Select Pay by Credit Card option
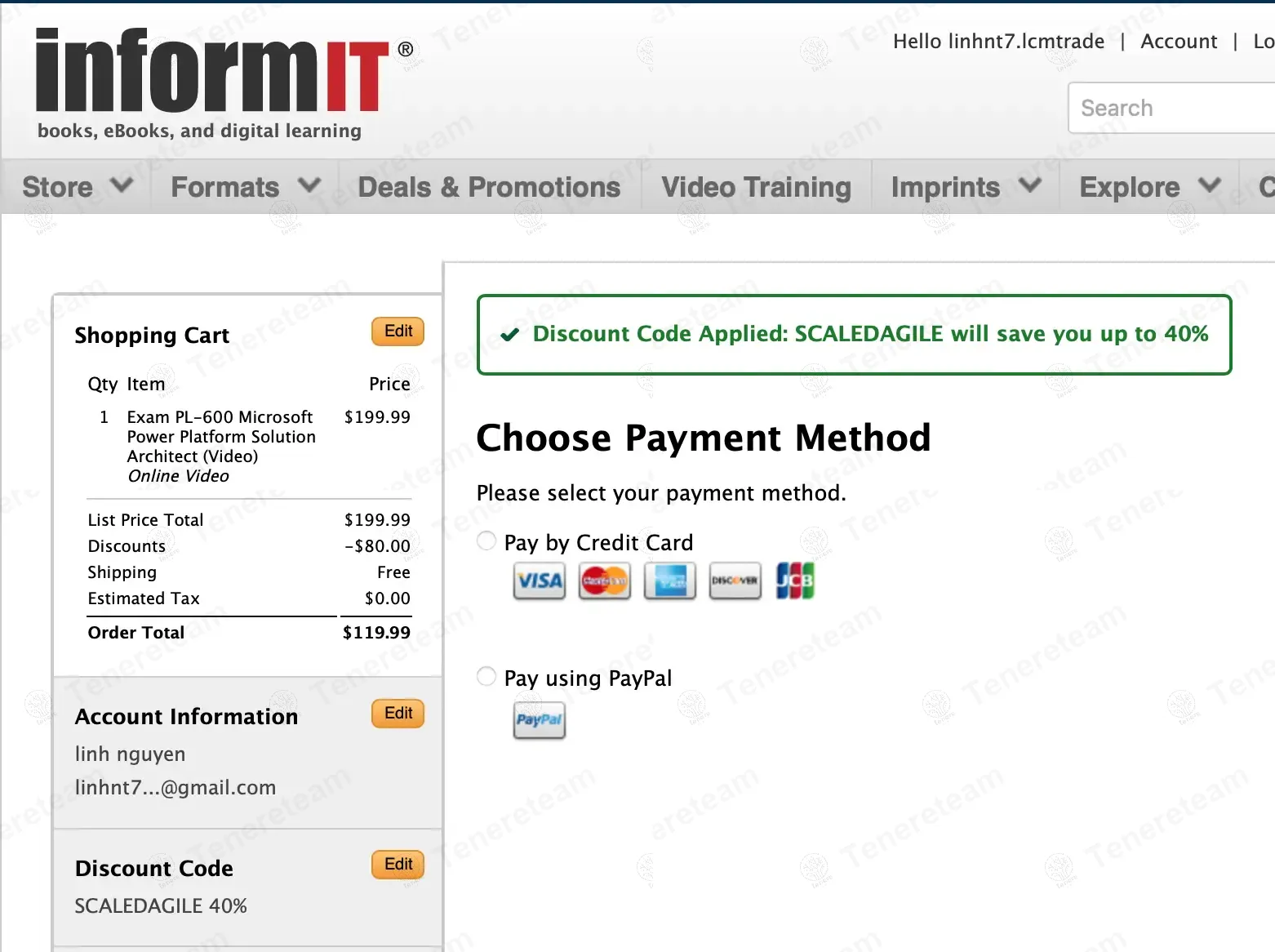Screen dimensions: 1275x952 coord(486,541)
